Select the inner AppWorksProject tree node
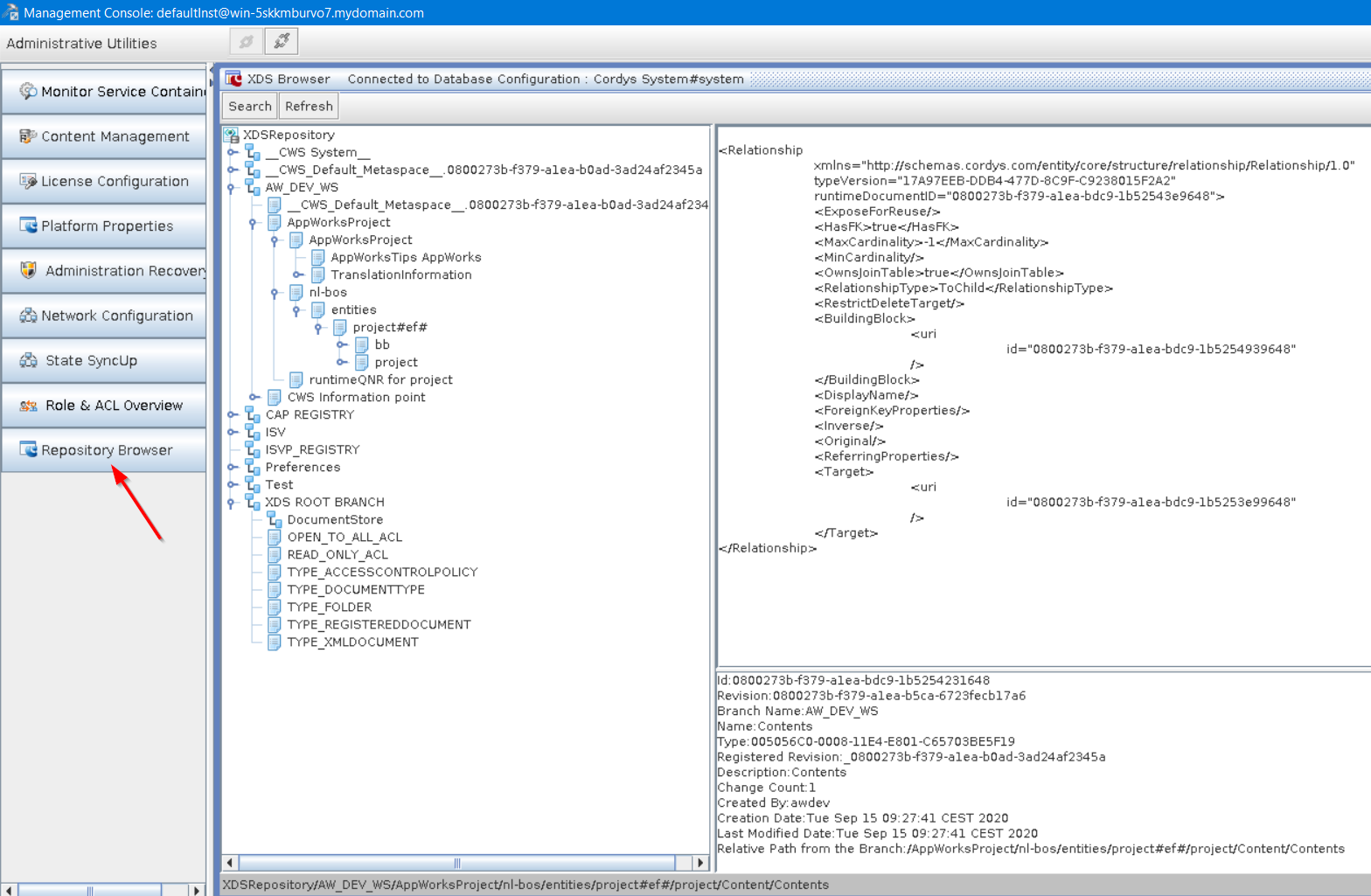 coord(360,240)
